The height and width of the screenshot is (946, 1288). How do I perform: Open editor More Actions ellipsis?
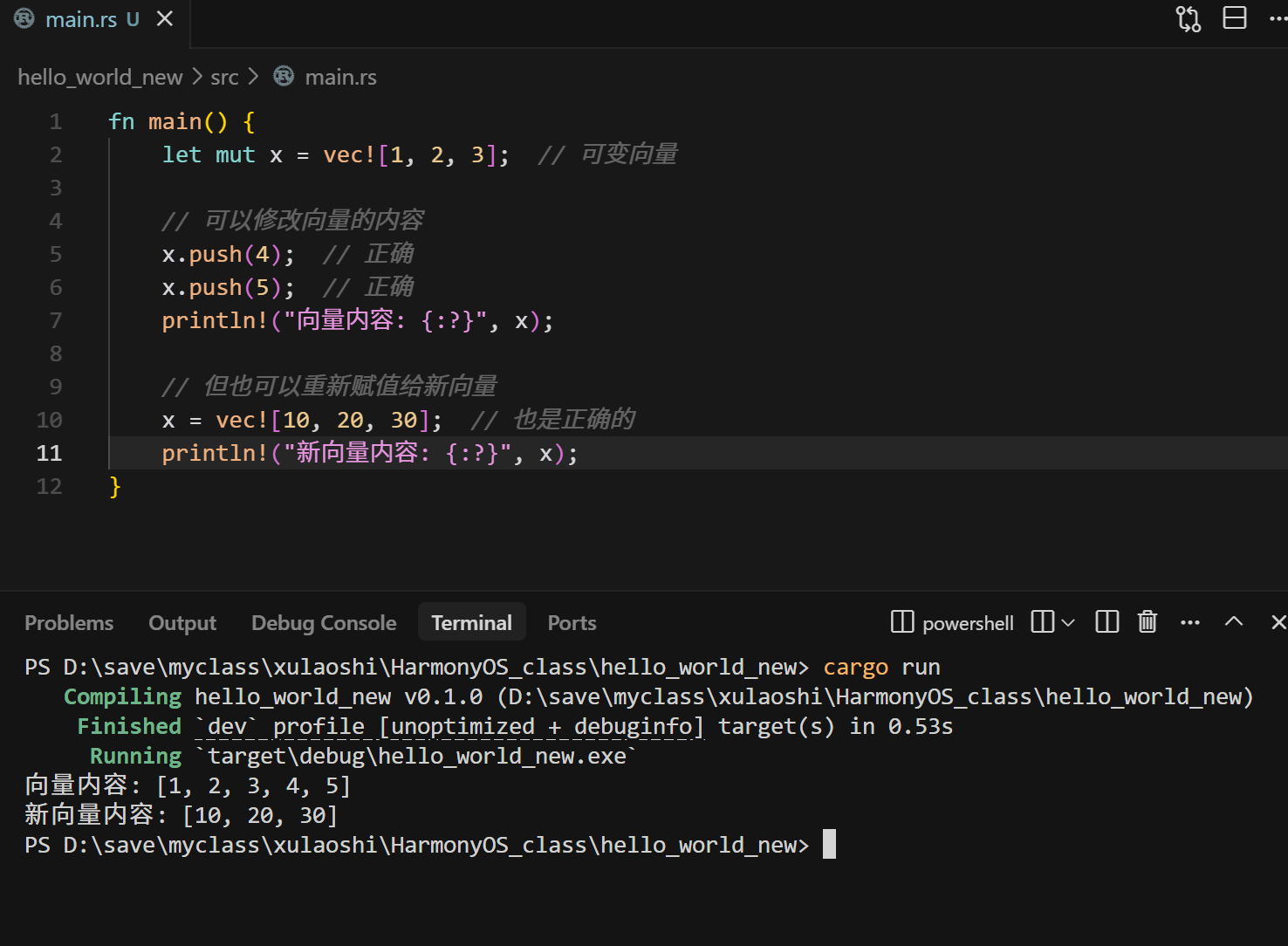point(1278,18)
